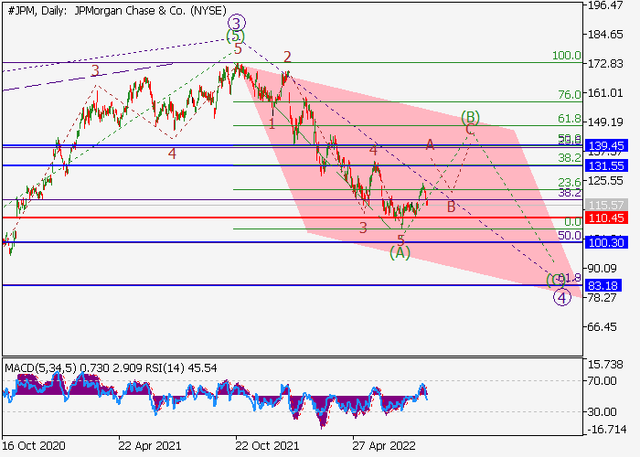Select the red 110.45 price level tag

coord(610,217)
